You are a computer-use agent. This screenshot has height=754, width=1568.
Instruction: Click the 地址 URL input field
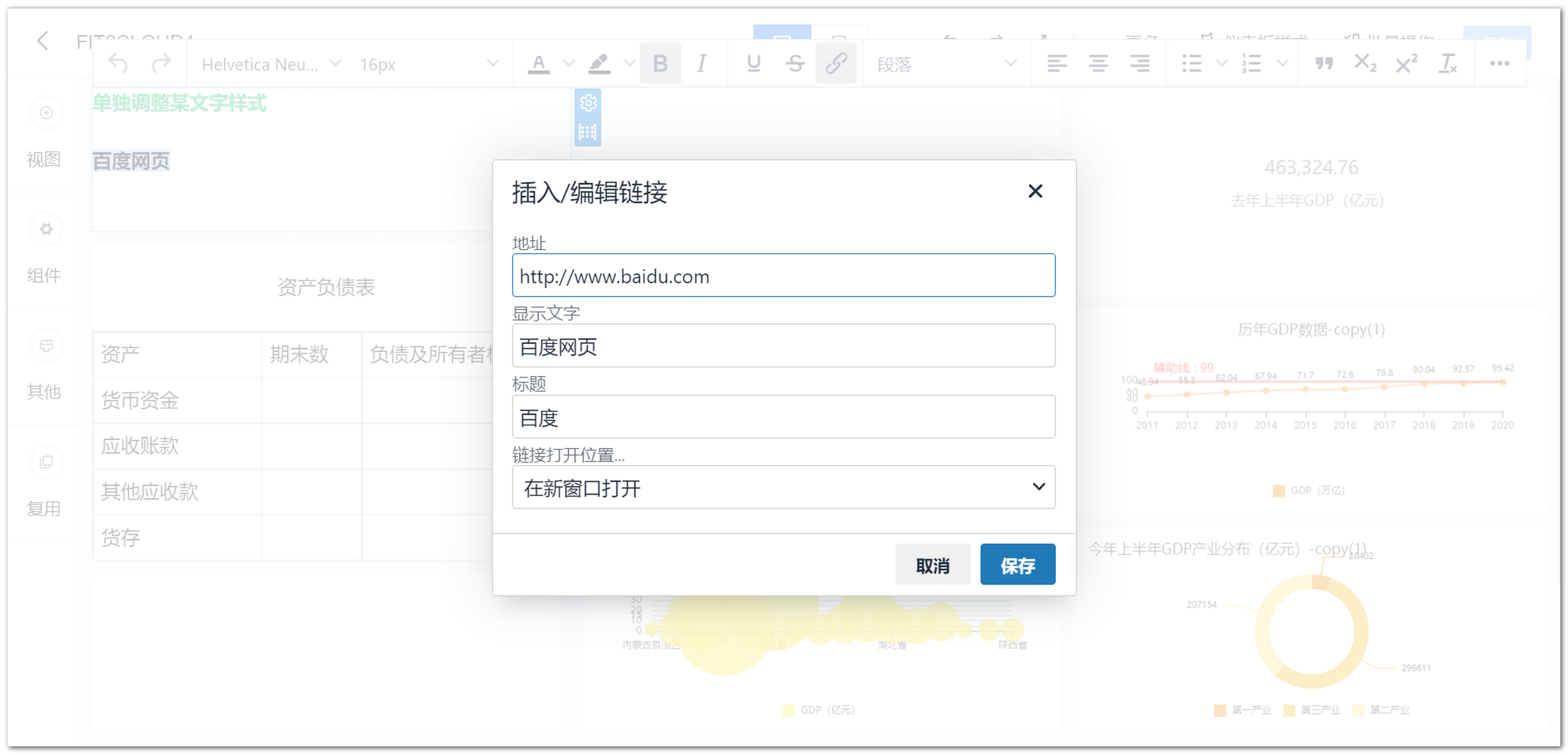[783, 276]
